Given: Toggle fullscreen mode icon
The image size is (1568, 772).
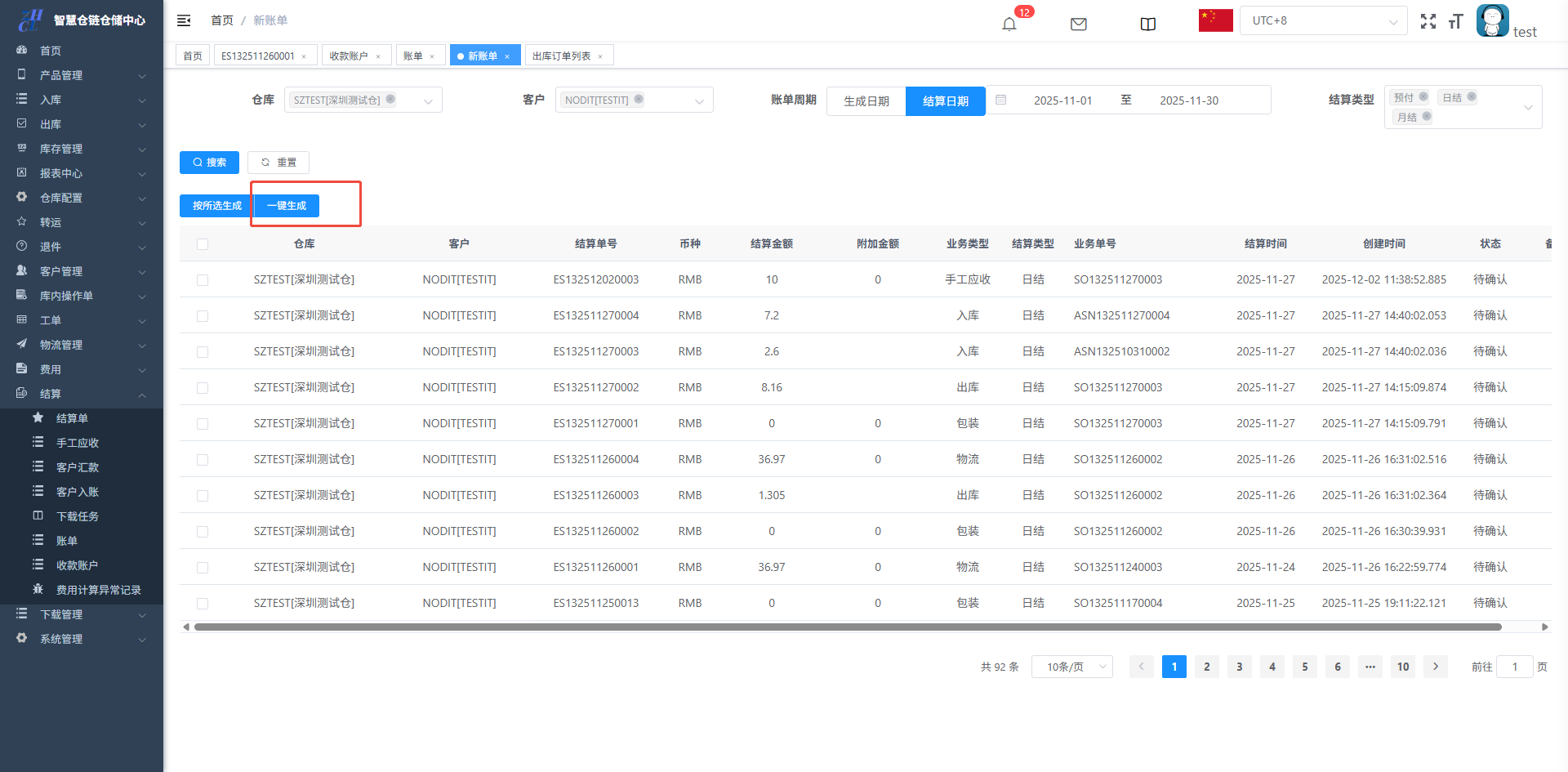Looking at the screenshot, I should click(x=1428, y=21).
